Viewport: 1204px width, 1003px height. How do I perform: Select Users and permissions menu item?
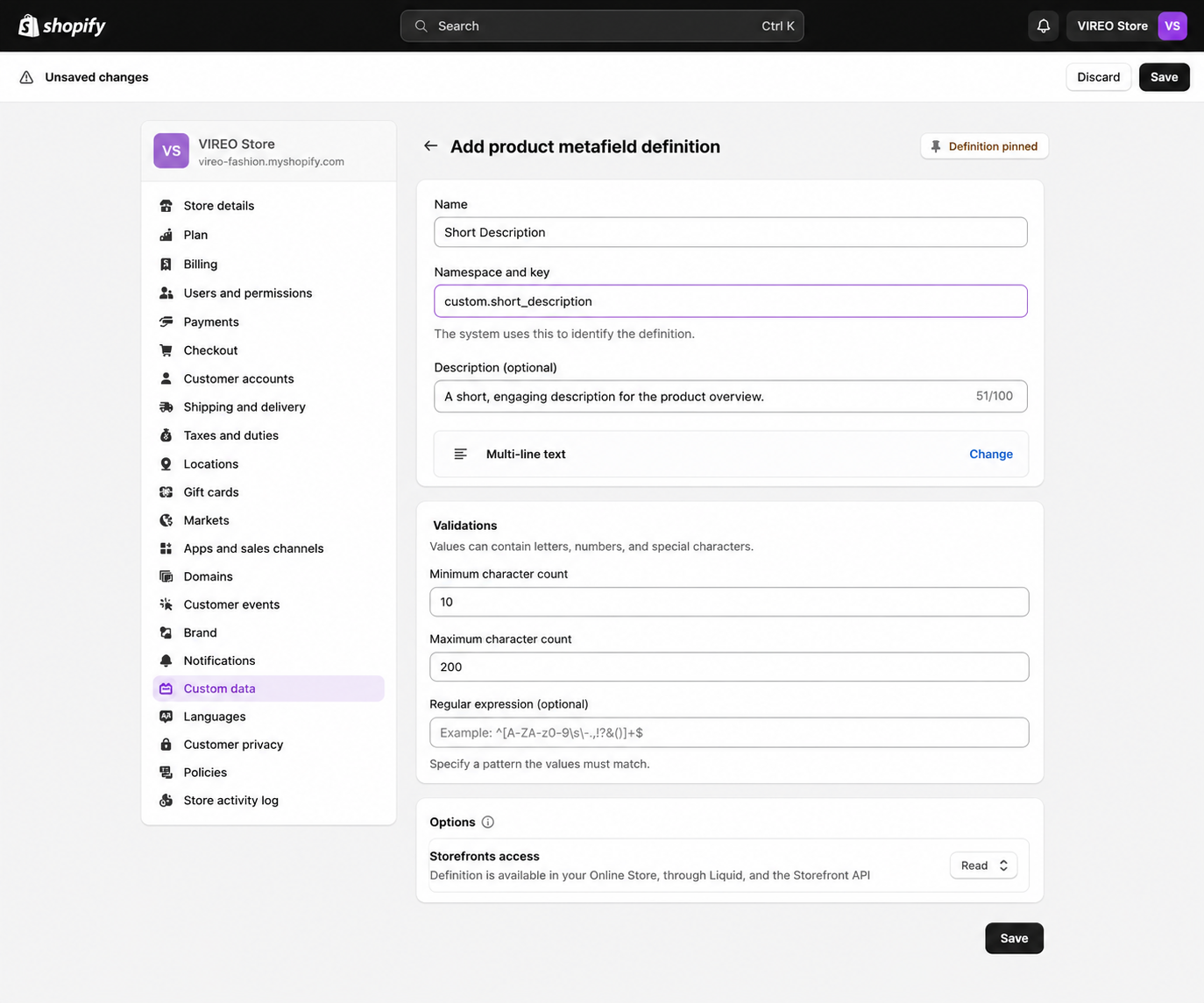pyautogui.click(x=268, y=293)
